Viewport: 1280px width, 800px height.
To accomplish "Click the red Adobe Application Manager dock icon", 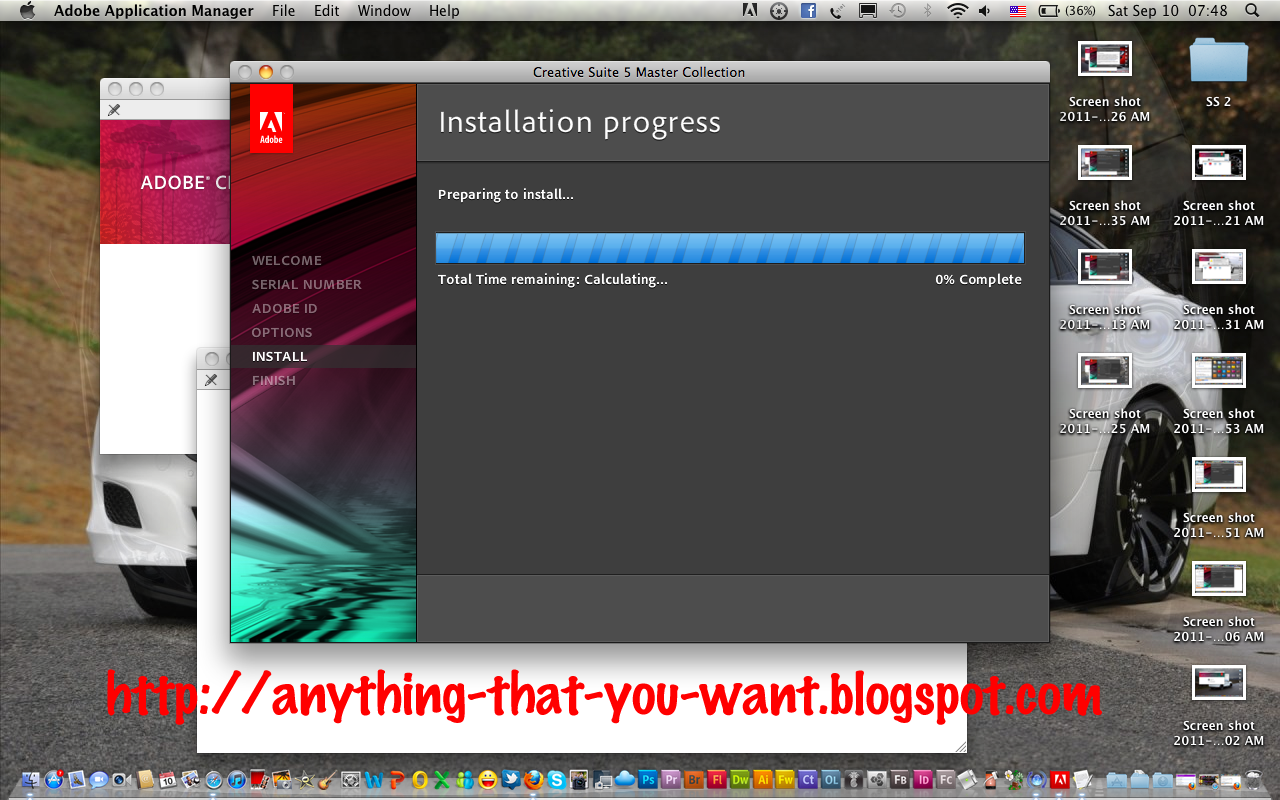I will tap(1060, 780).
